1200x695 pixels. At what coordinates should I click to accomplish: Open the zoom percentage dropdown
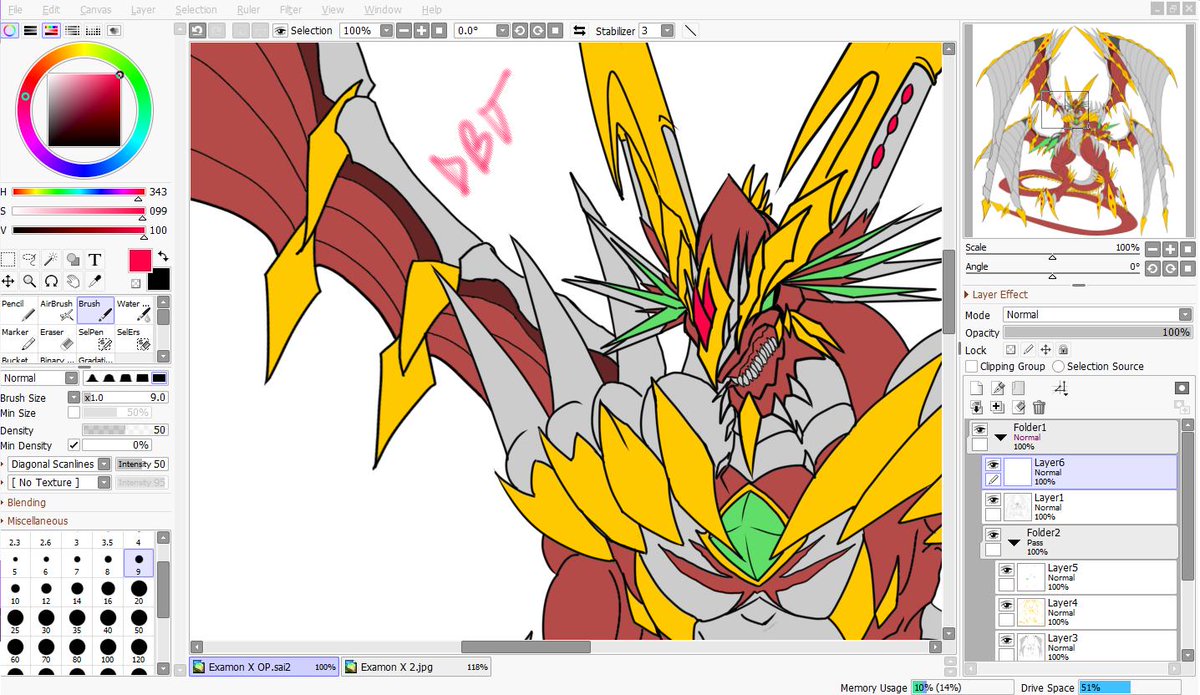pyautogui.click(x=386, y=31)
